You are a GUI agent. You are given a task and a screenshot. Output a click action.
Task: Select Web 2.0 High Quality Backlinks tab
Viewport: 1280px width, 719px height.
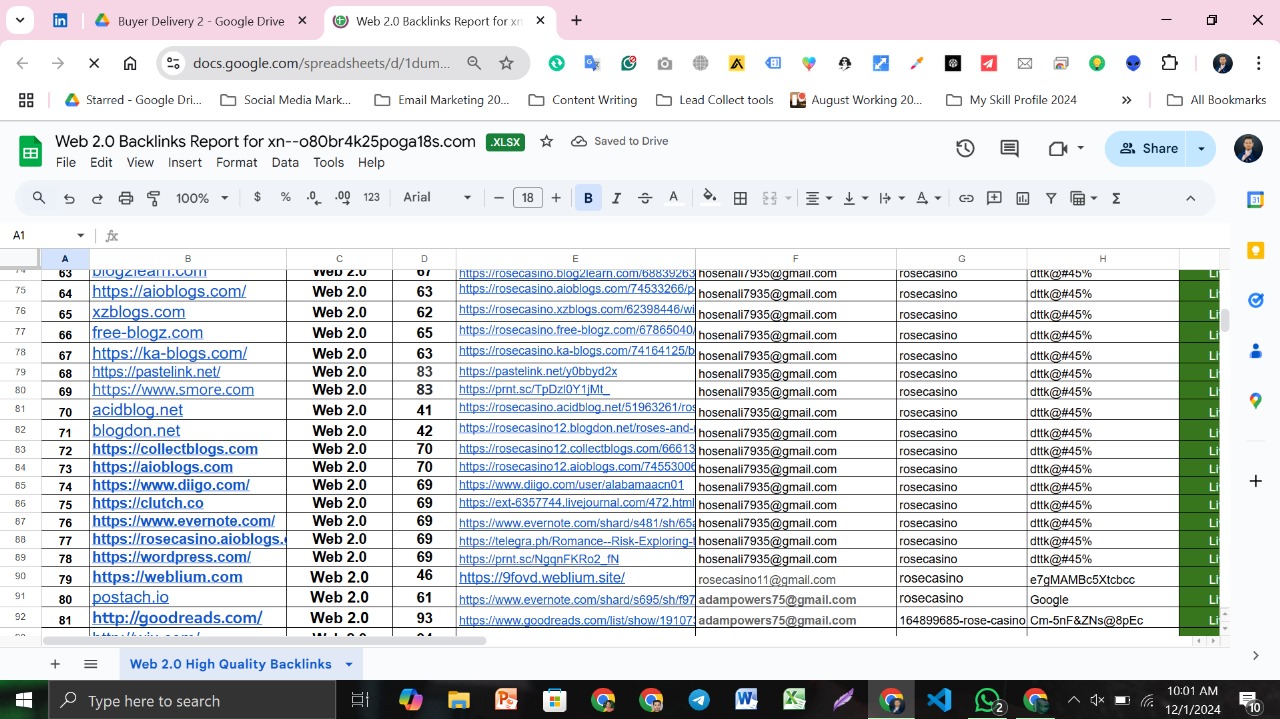tap(230, 664)
